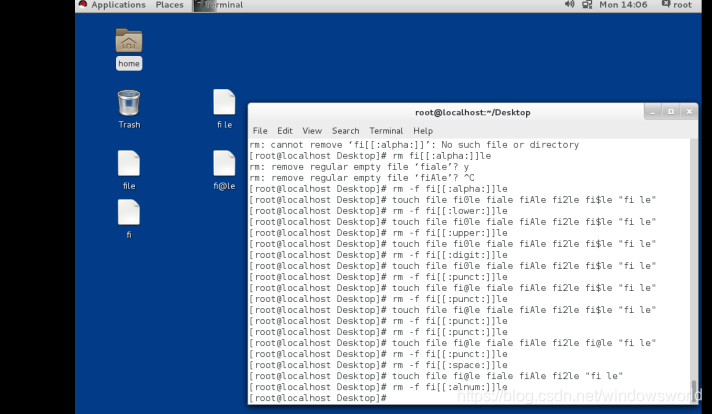This screenshot has width=712, height=414.
Task: Click the clock showing Mon 14:06
Action: tap(623, 5)
